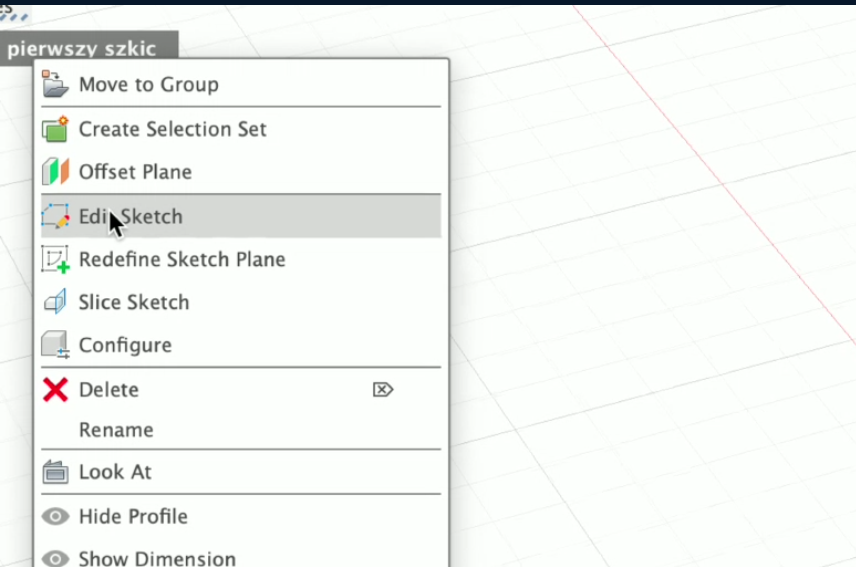Choose Rename from the context menu
This screenshot has width=856, height=567.
pos(241,430)
